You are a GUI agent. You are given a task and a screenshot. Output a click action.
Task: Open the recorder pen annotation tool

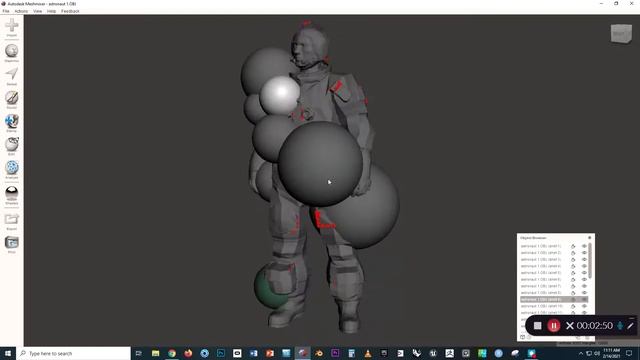[x=630, y=326]
